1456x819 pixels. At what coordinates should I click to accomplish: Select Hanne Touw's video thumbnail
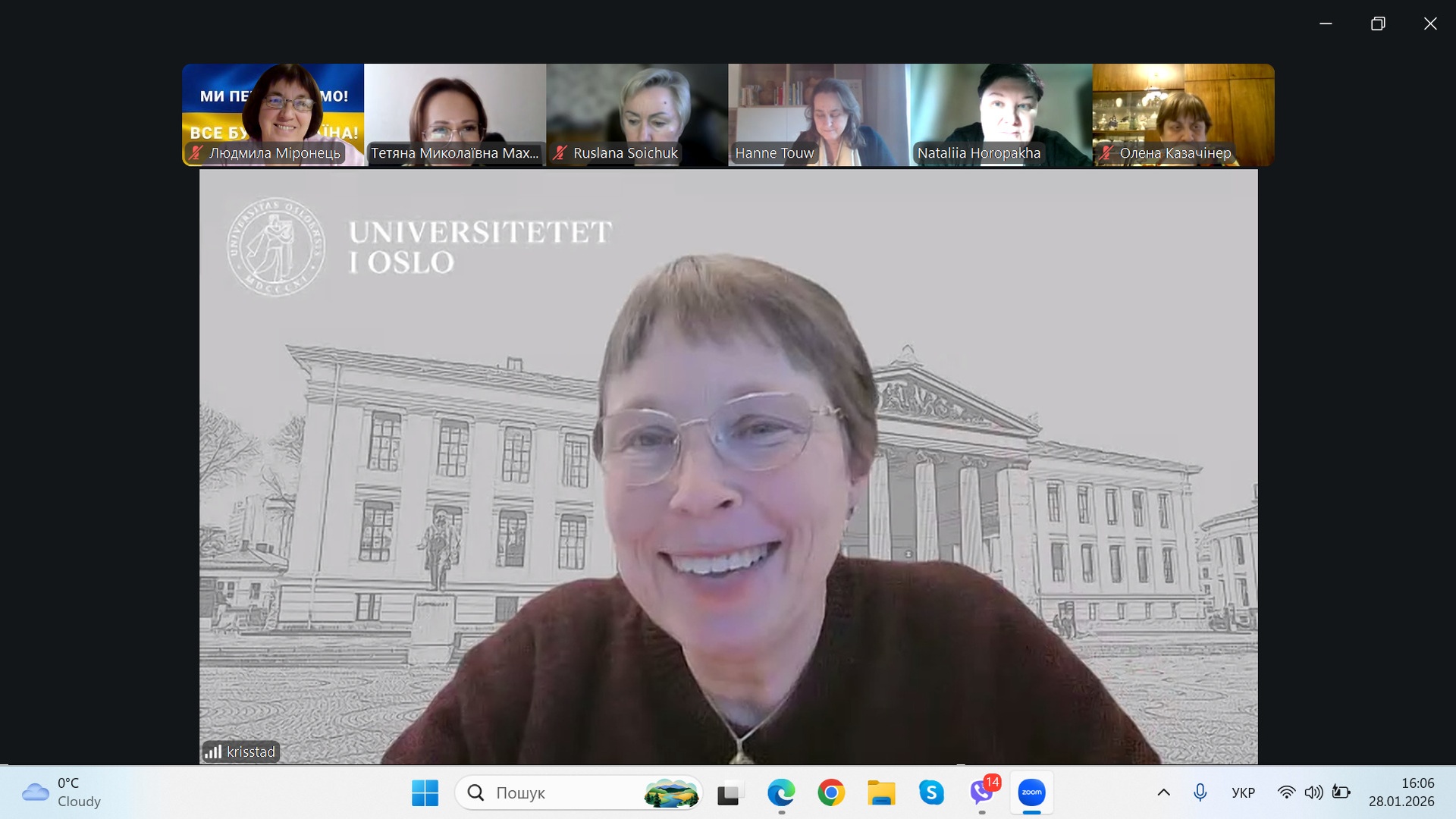tap(817, 114)
